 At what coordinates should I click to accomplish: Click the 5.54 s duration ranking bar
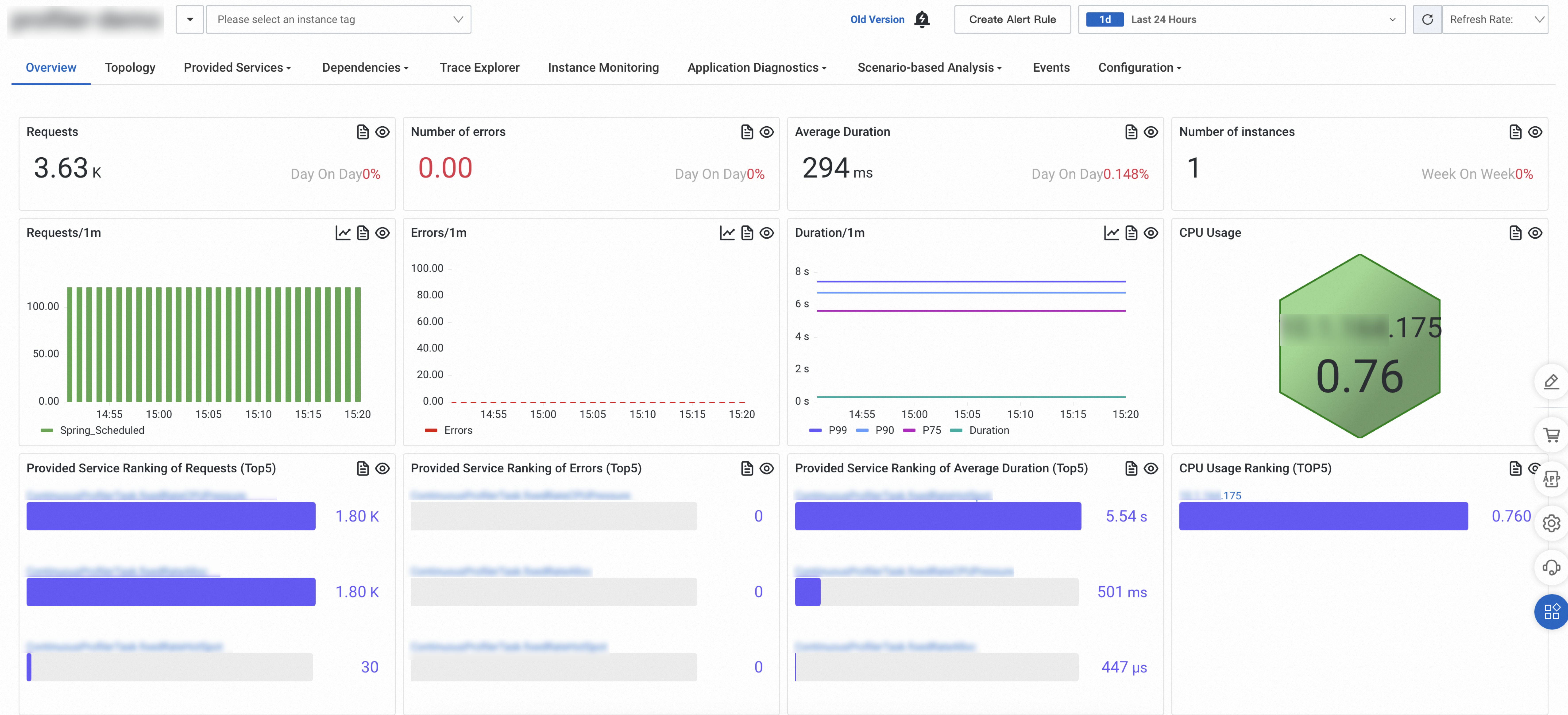tap(938, 516)
